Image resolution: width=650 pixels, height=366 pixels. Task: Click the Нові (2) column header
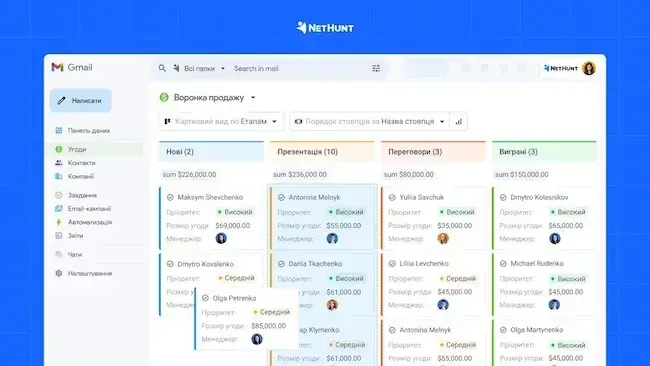pyautogui.click(x=211, y=152)
